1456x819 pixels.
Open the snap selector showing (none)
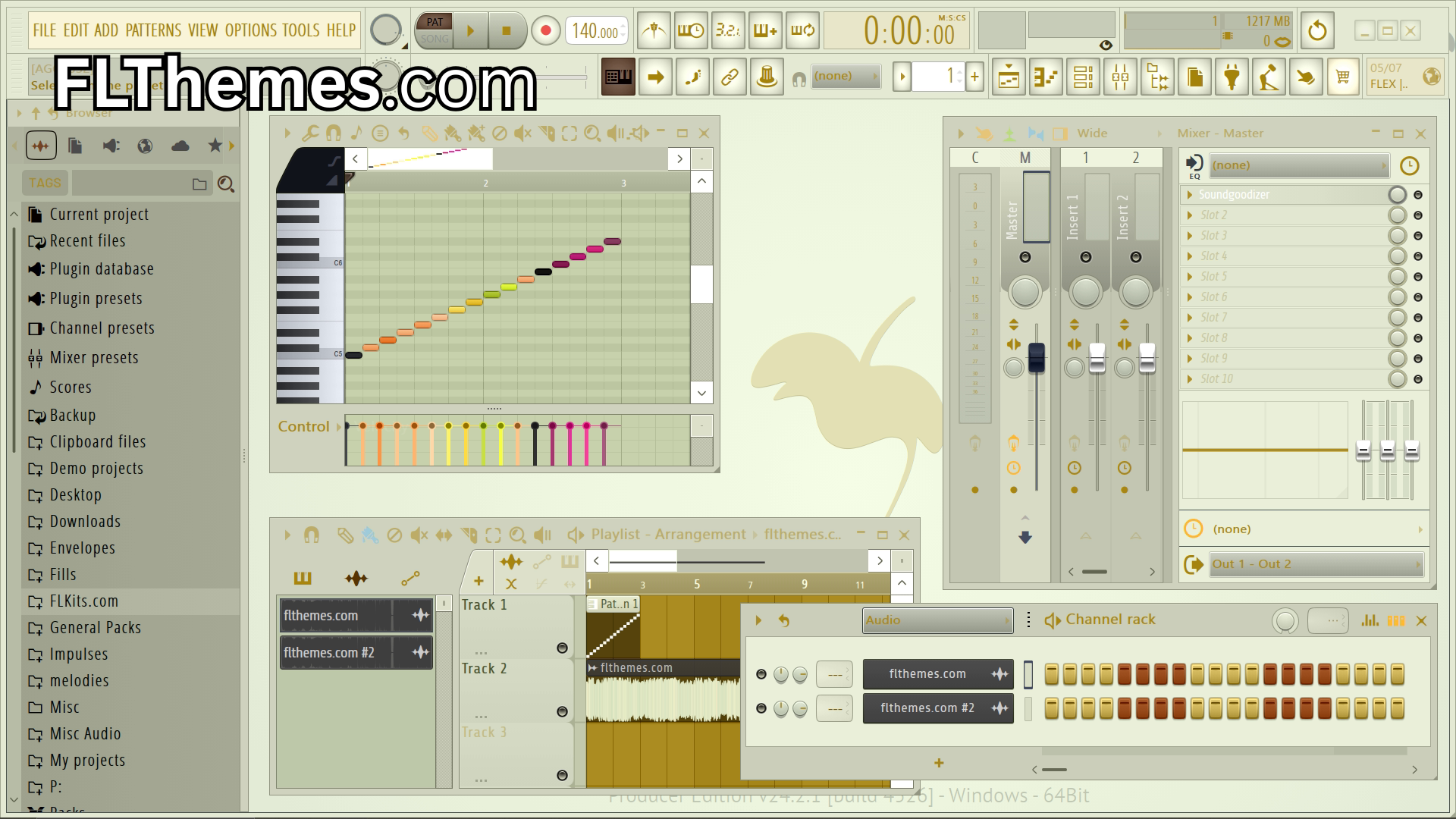[x=846, y=76]
